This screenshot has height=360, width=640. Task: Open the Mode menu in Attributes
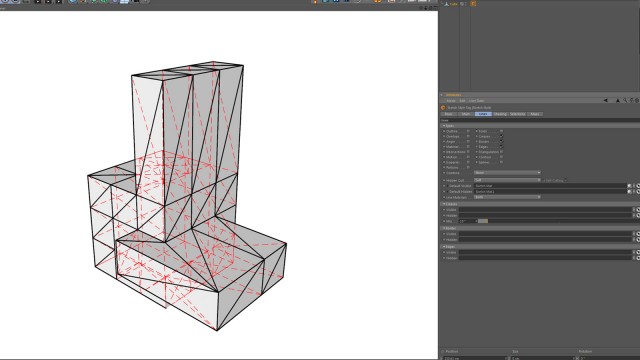point(451,101)
